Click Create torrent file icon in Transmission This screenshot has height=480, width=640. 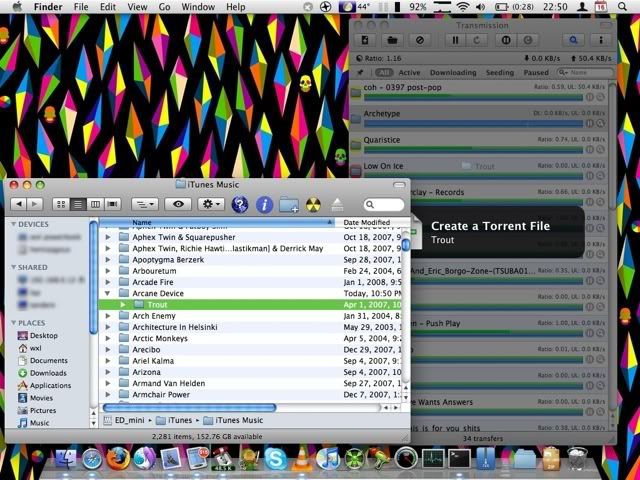(366, 40)
